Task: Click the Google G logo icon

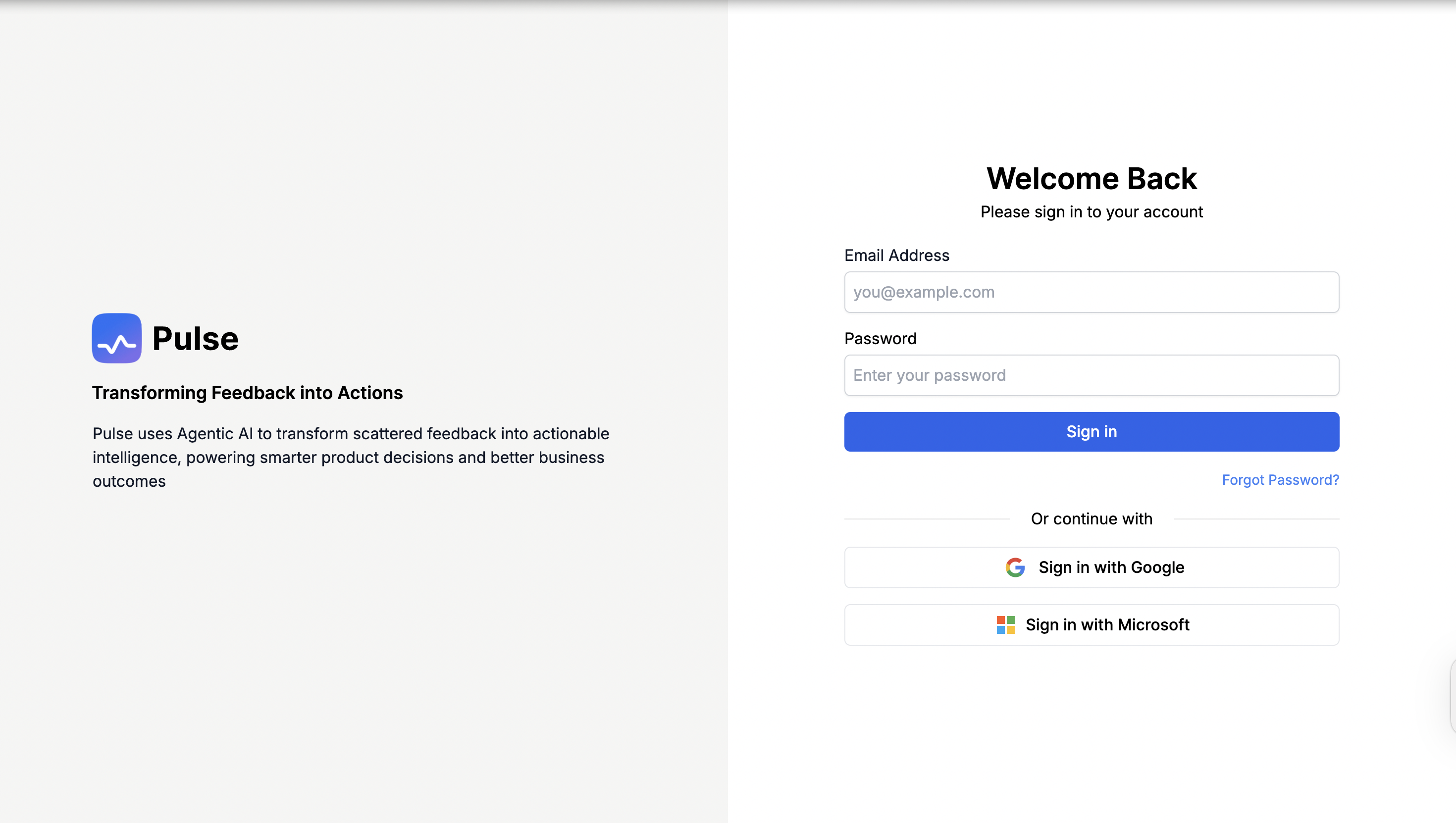Action: (1015, 567)
